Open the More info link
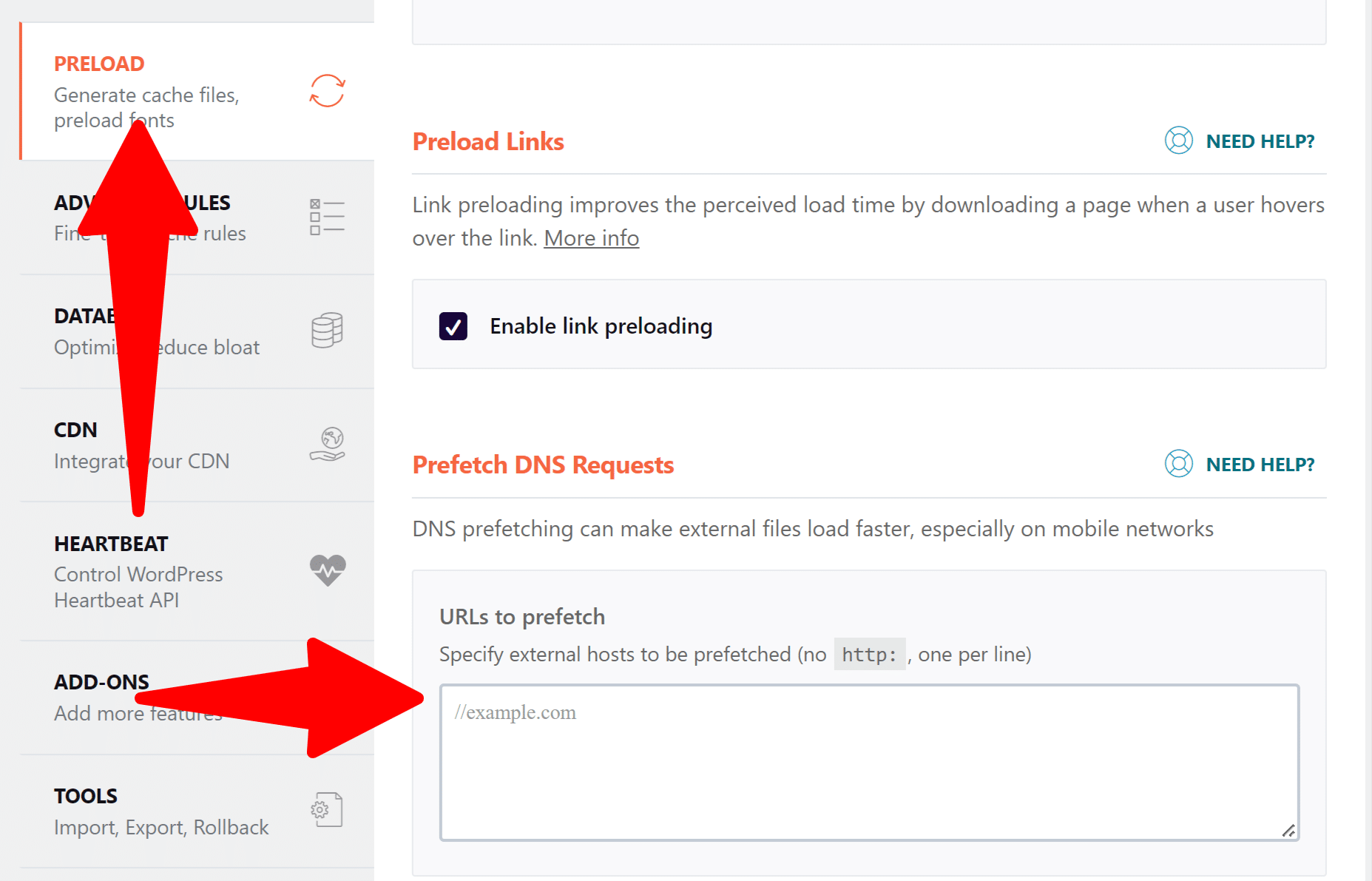 click(x=591, y=237)
